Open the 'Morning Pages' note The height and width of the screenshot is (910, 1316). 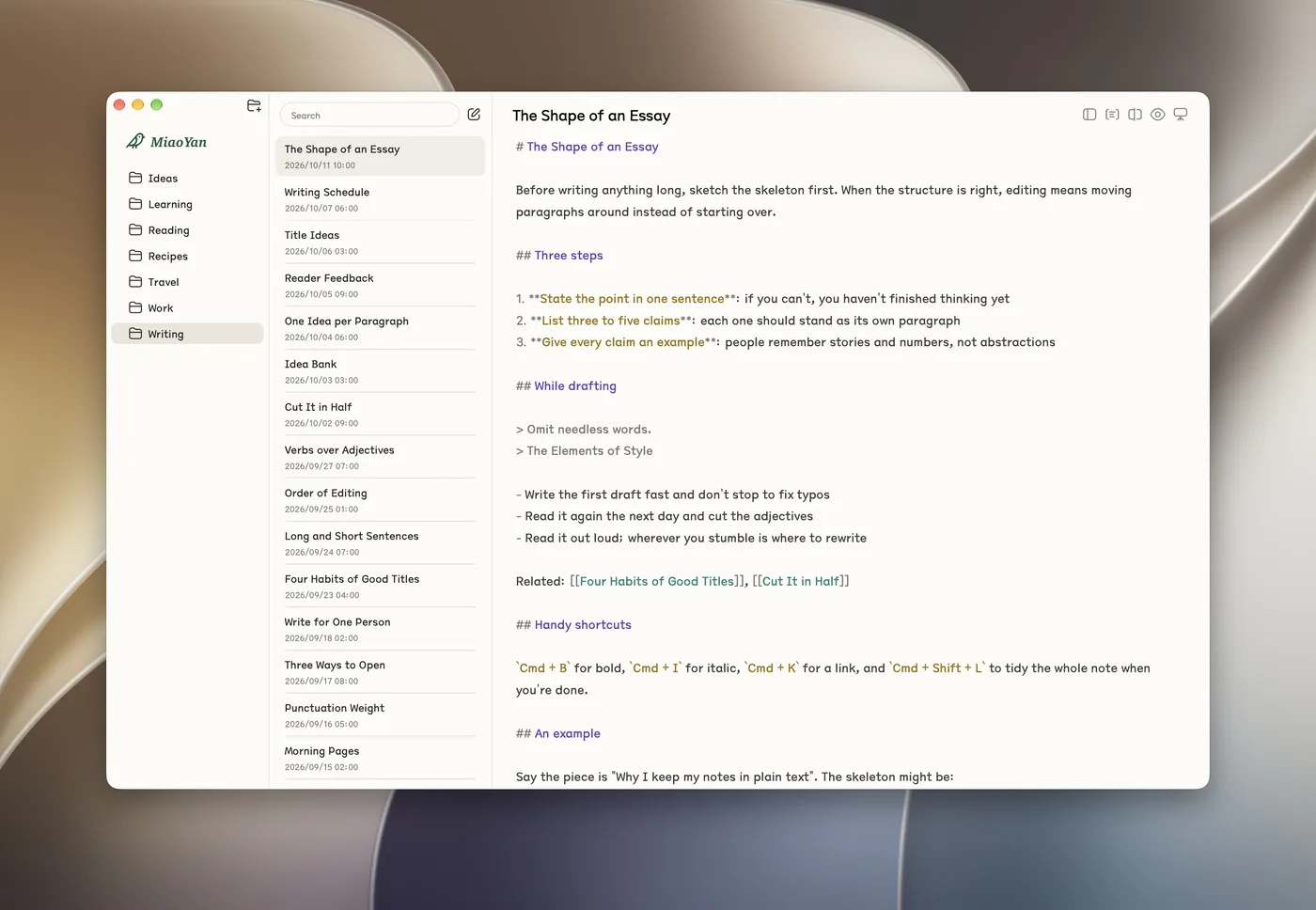pyautogui.click(x=380, y=759)
